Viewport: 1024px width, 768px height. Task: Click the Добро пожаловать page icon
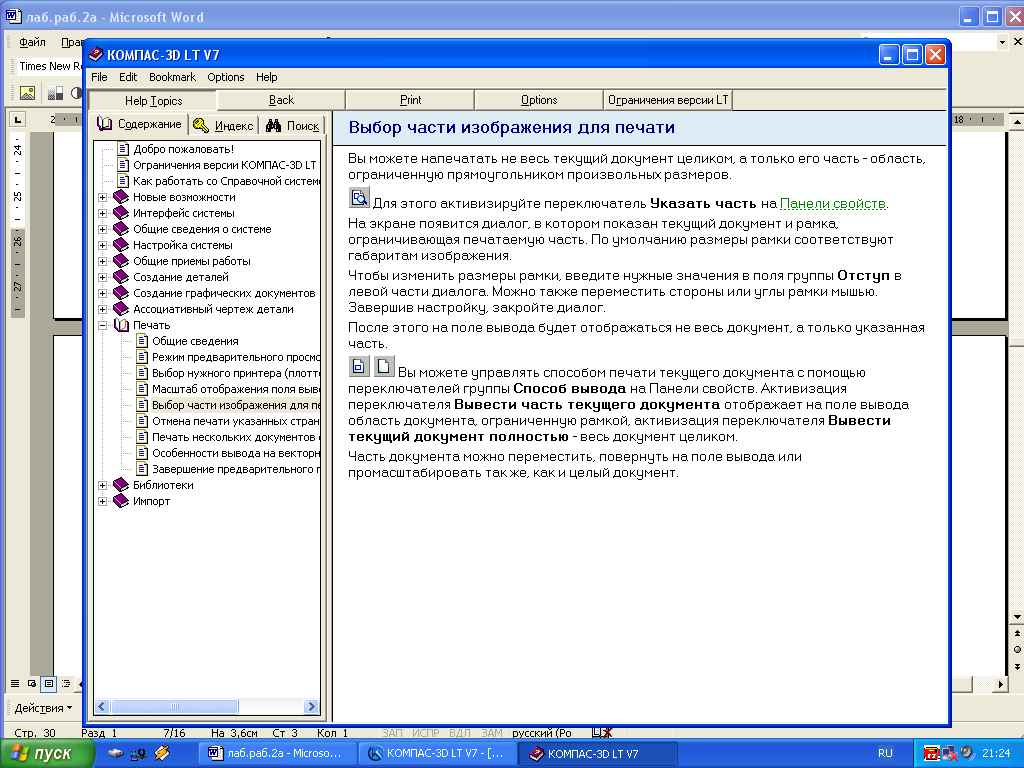[x=123, y=149]
